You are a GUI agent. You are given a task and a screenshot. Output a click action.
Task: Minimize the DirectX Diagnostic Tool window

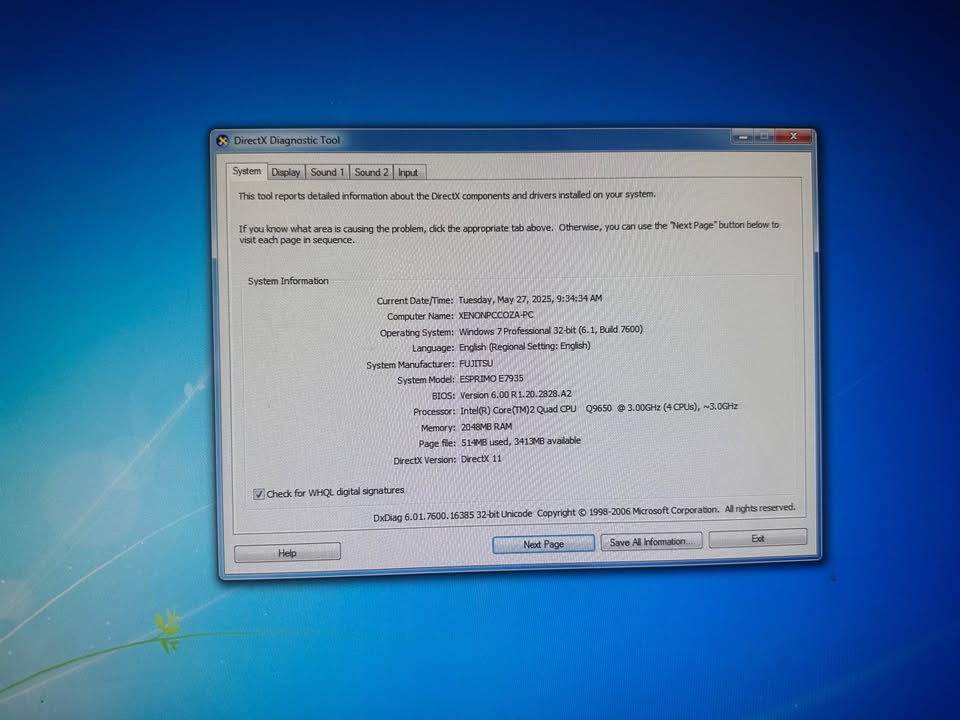pos(743,137)
